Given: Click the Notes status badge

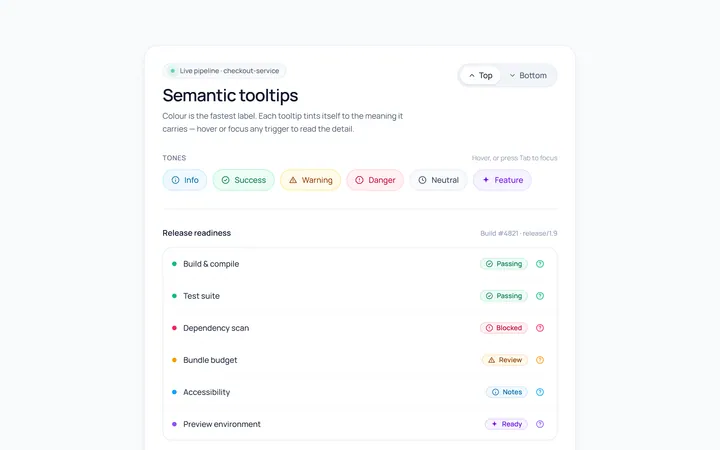Looking at the screenshot, I should pos(507,392).
